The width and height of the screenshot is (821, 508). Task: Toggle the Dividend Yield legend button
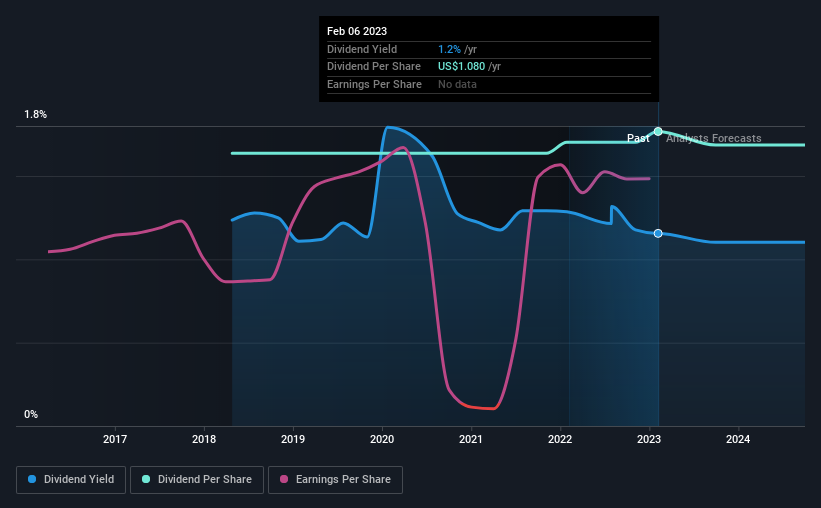tap(71, 480)
